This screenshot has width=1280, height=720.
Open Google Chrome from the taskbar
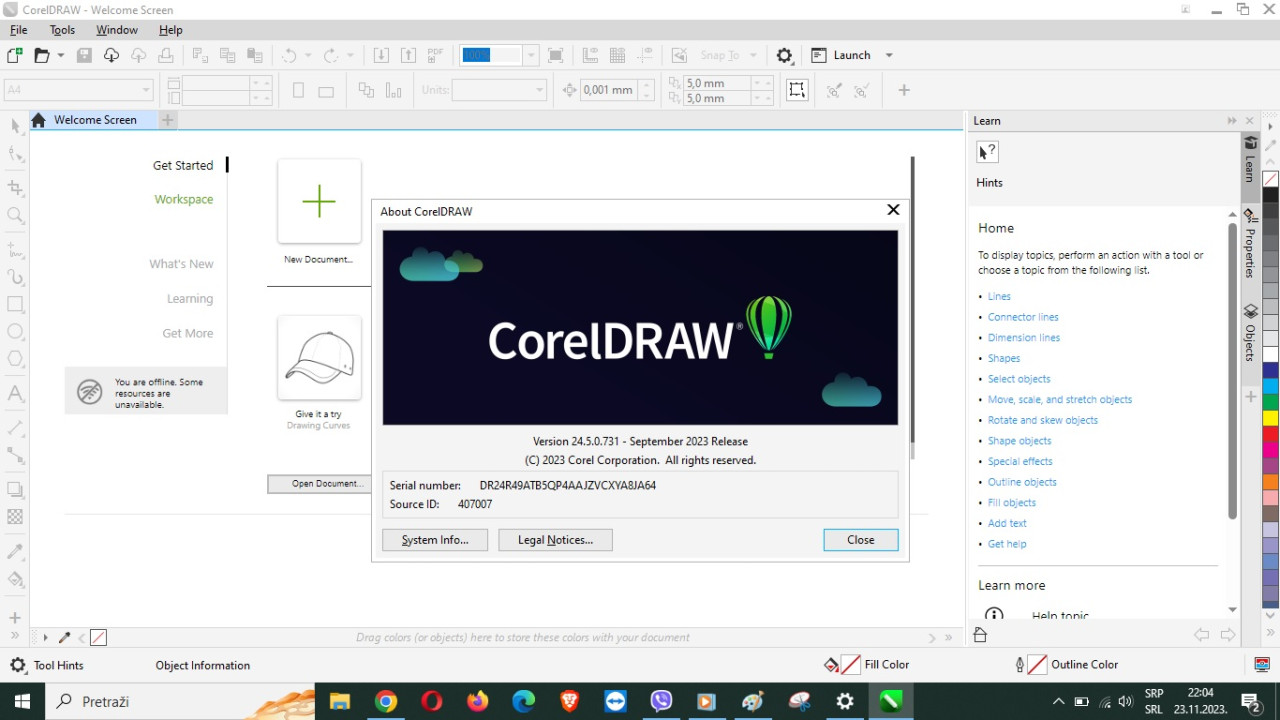385,701
